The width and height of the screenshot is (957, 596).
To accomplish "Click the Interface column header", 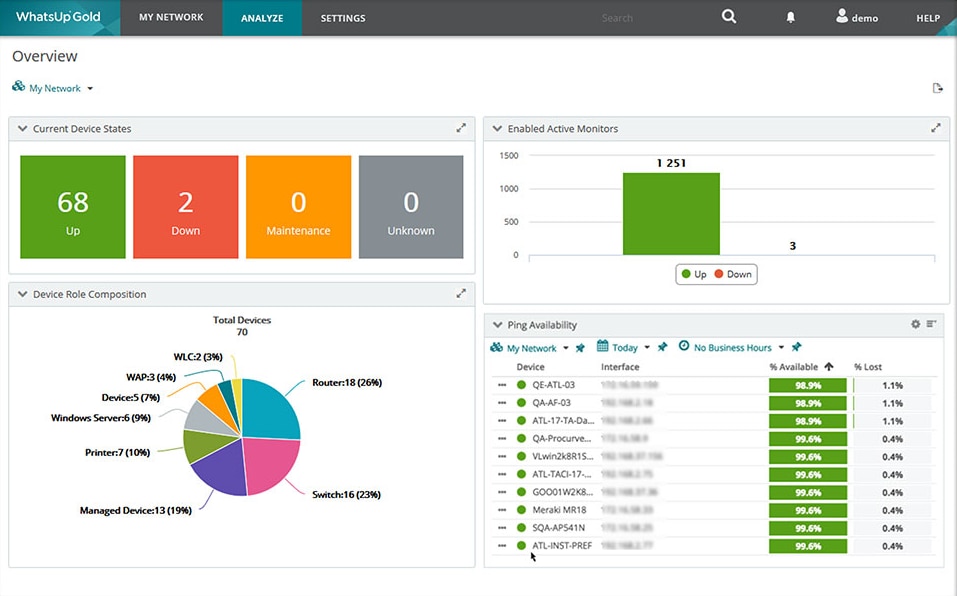I will (x=620, y=367).
